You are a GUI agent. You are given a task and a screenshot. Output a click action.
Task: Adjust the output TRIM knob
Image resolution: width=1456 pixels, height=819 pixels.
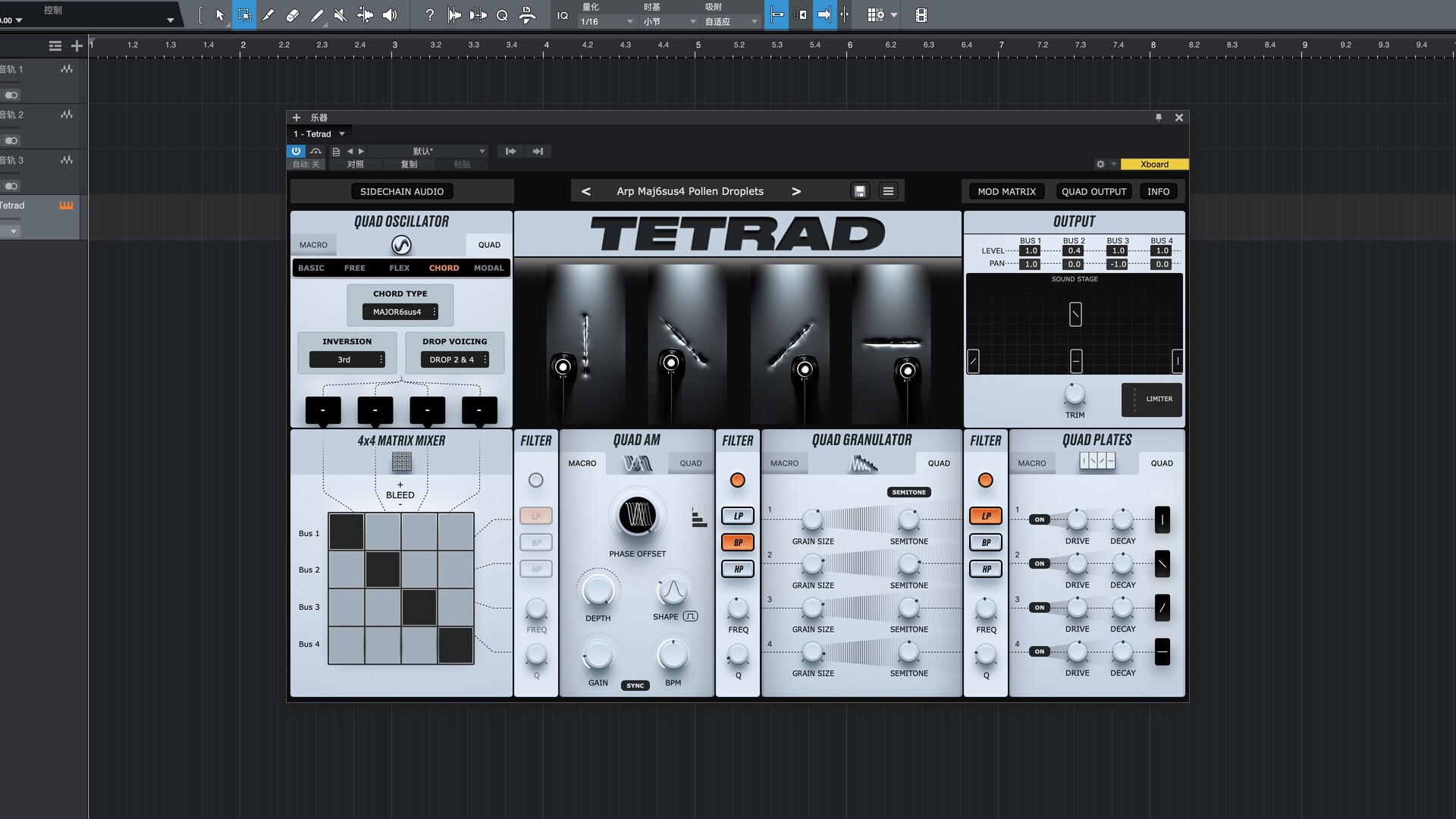pyautogui.click(x=1075, y=394)
